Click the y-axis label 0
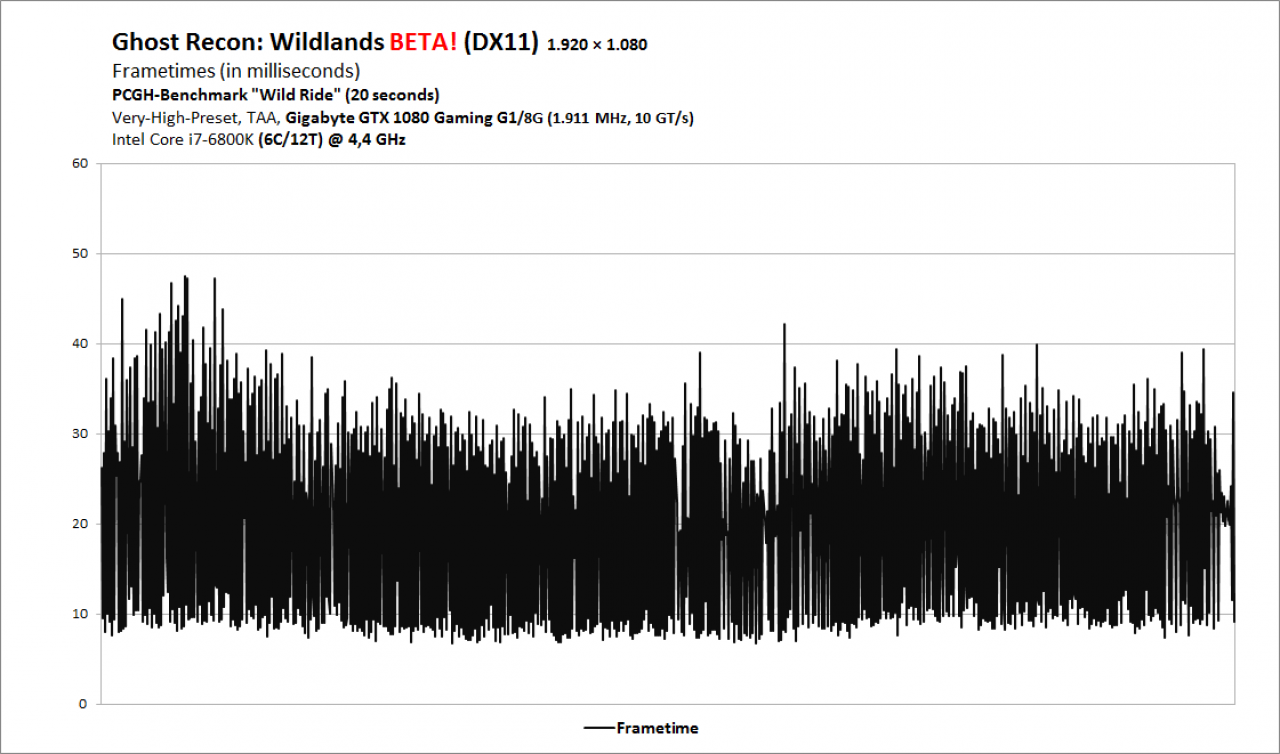Screen dimensions: 1280x754 click(84, 703)
